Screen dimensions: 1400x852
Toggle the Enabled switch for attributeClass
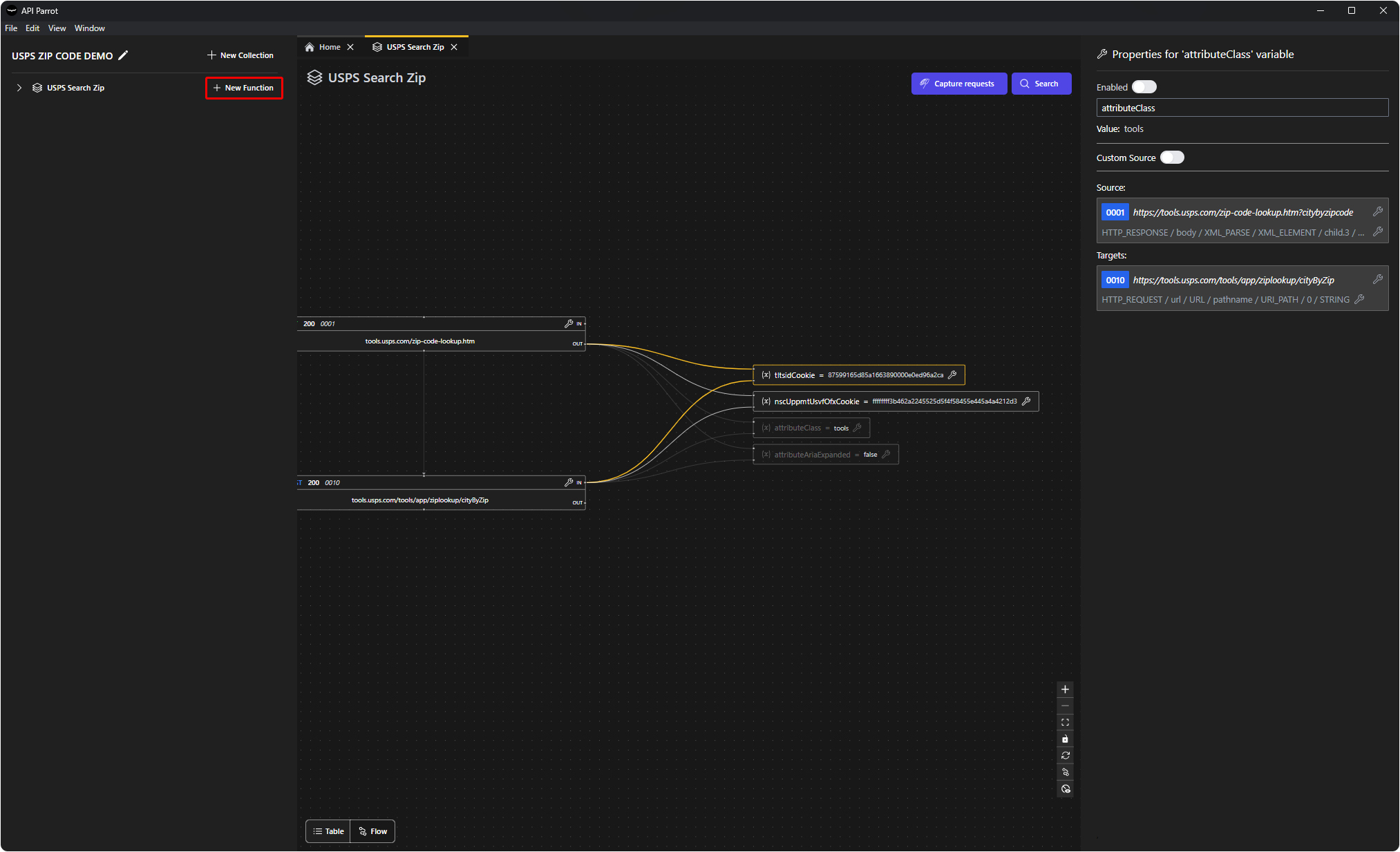click(x=1144, y=87)
